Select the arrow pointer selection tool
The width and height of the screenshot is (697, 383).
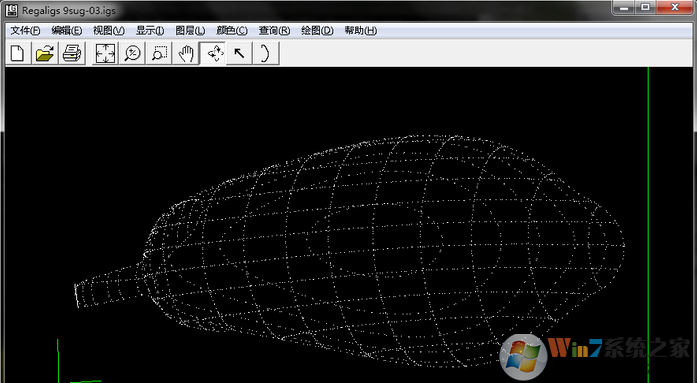click(x=239, y=53)
